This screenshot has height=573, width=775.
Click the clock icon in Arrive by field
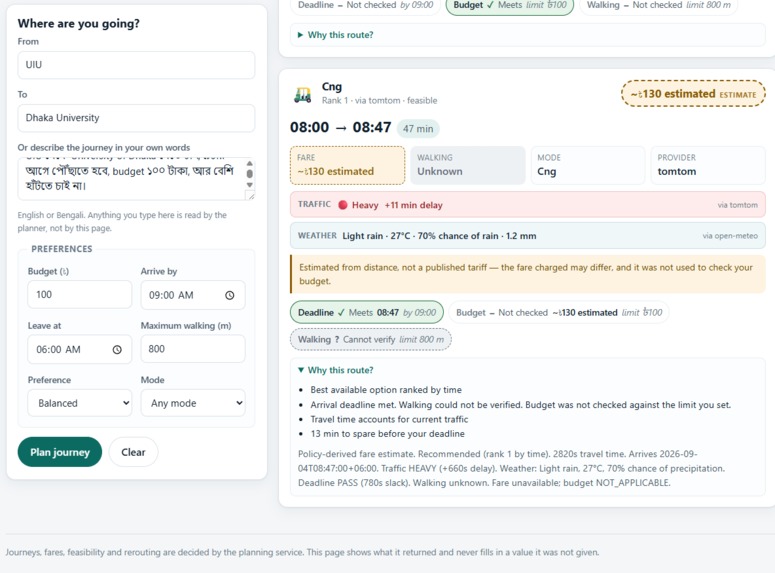pyautogui.click(x=230, y=295)
